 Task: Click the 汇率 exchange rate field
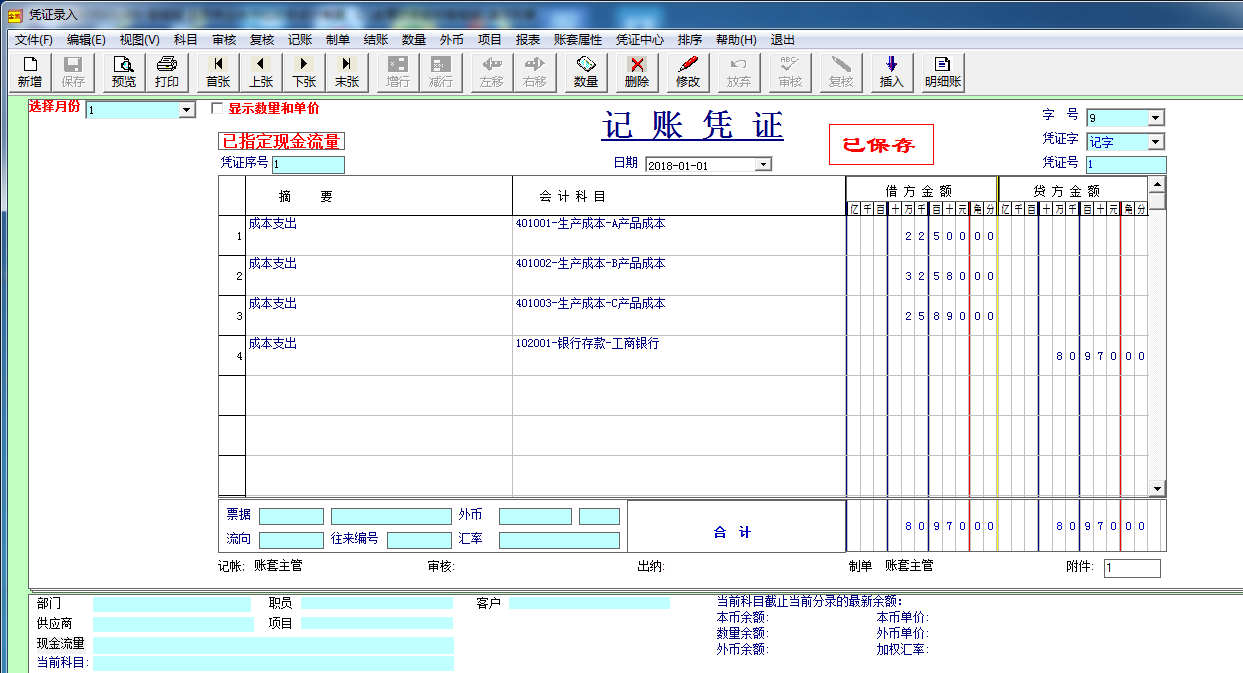[x=559, y=540]
